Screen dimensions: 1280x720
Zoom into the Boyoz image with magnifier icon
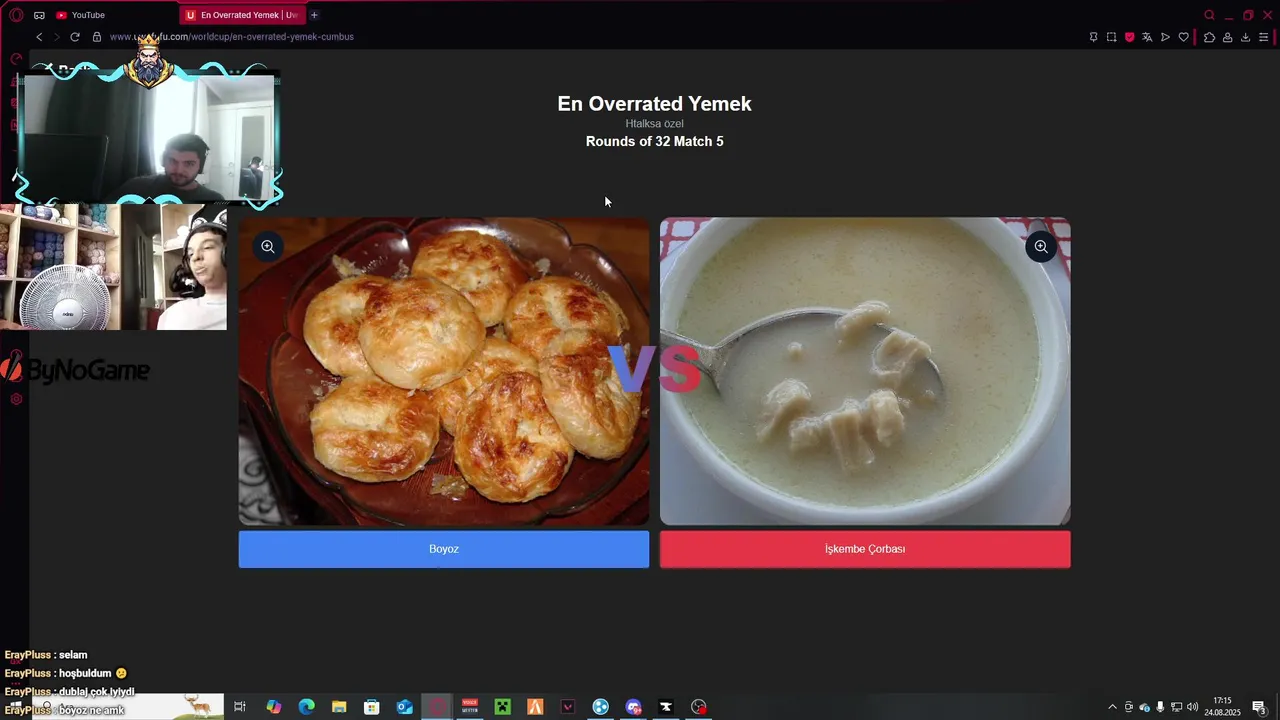[268, 246]
